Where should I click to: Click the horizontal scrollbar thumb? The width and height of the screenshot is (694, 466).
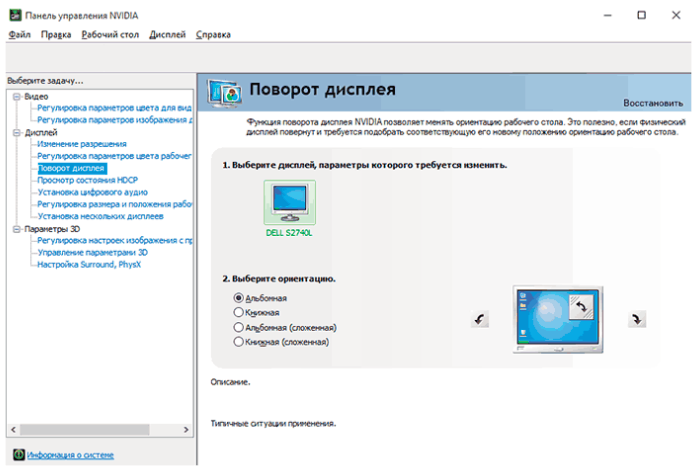click(x=85, y=429)
